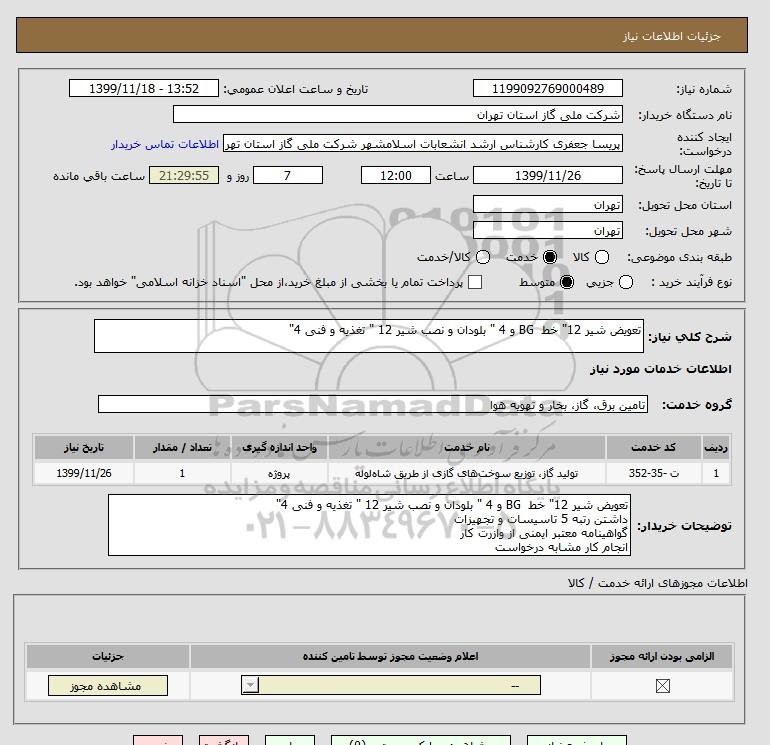This screenshot has width=770, height=745.
Task: Open the اطلاعات تماس خریدار link
Action: 165,144
